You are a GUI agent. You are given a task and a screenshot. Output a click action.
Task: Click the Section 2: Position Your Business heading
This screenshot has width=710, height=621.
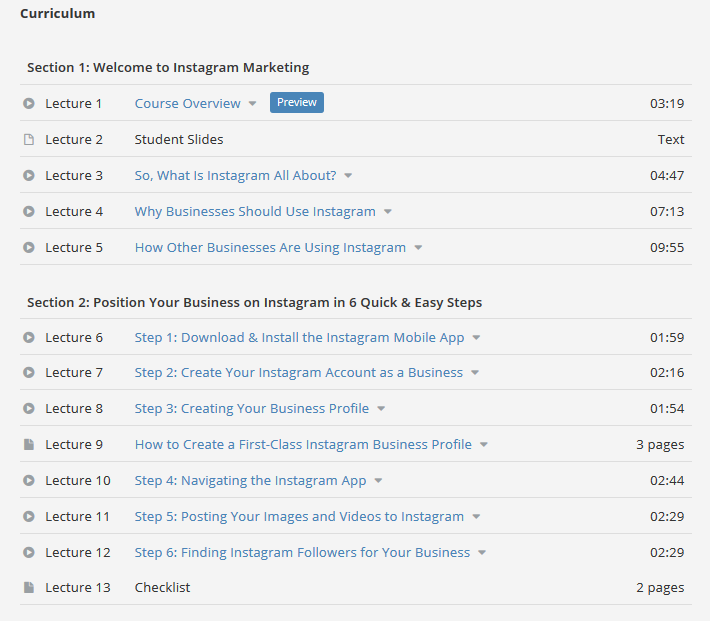coord(254,303)
